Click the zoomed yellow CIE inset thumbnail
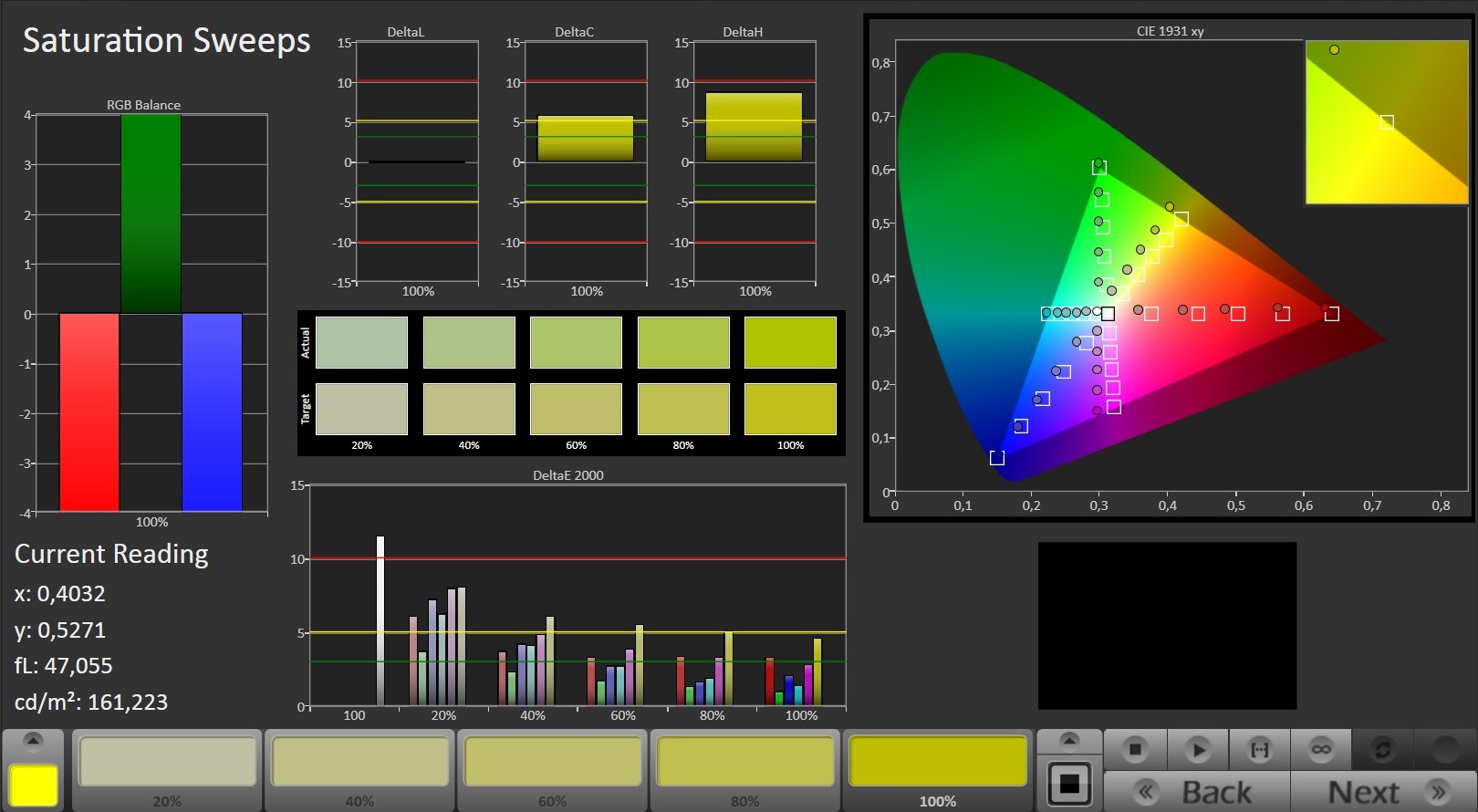This screenshot has height=812, width=1478. click(x=1387, y=122)
